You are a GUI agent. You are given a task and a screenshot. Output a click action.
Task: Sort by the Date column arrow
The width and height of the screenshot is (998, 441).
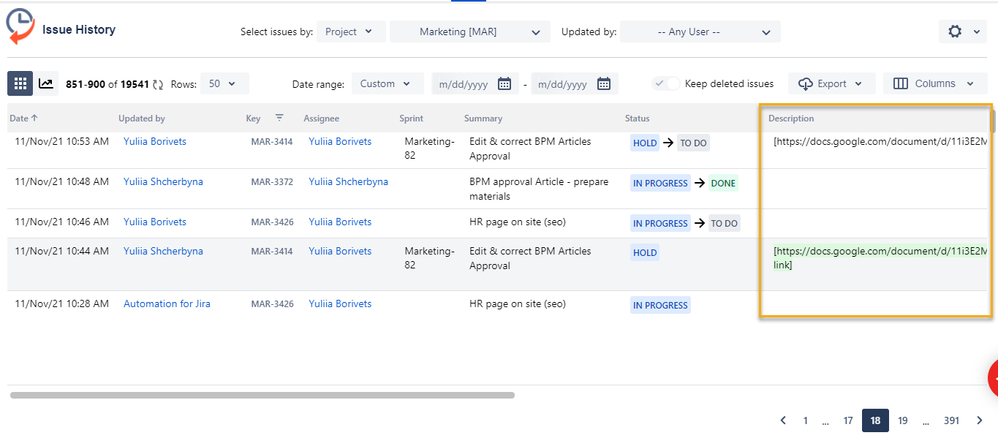[34, 118]
